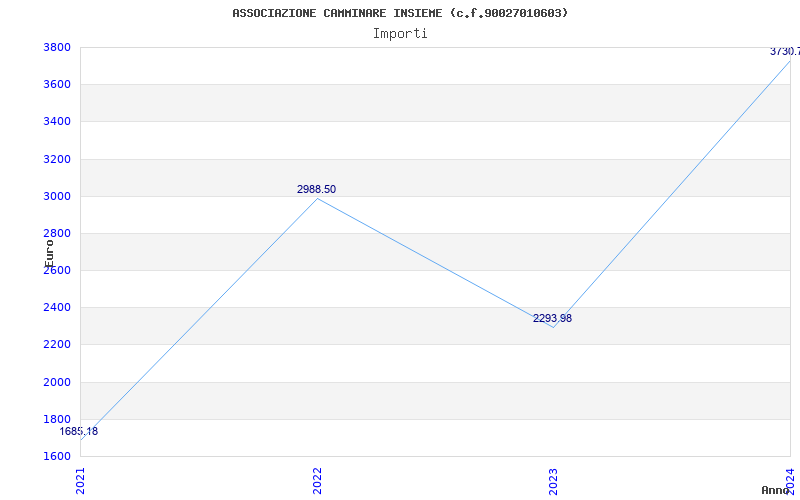The height and width of the screenshot is (500, 800).
Task: Click the 3000 y-axis tick label
Action: (57, 196)
